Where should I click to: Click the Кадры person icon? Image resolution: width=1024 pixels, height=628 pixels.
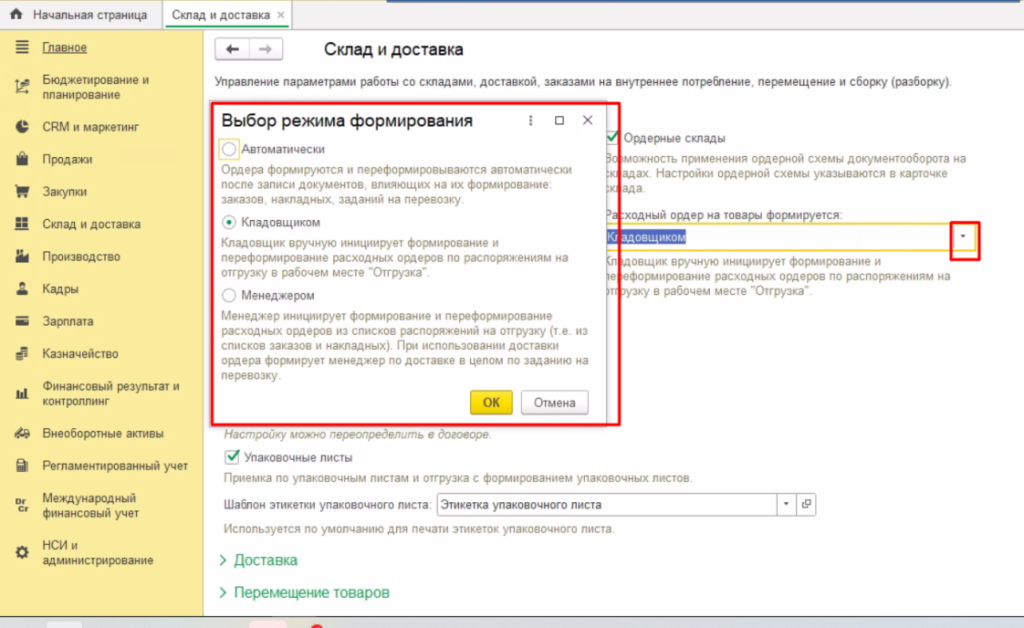point(21,289)
